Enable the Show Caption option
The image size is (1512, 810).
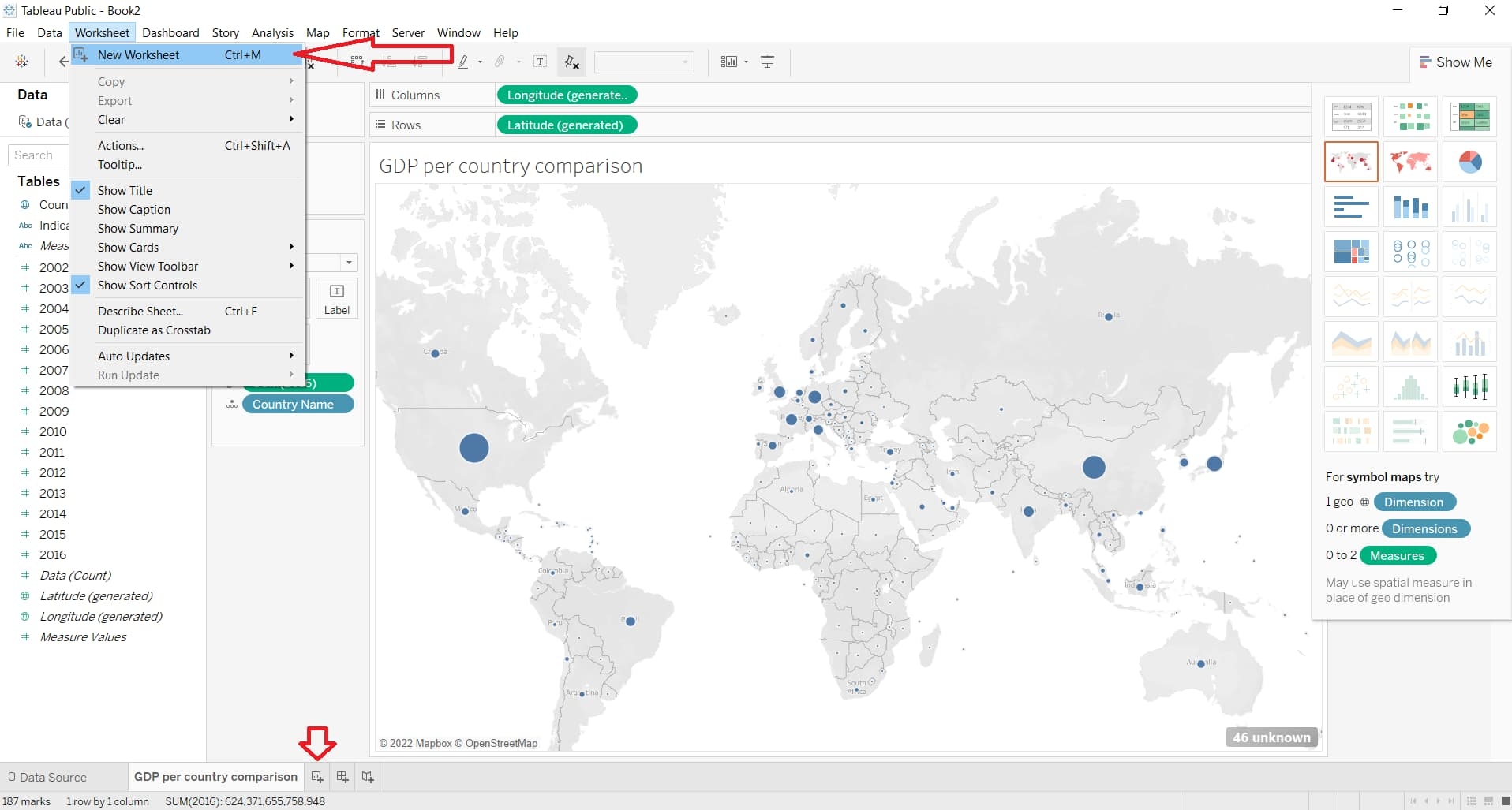tap(133, 210)
